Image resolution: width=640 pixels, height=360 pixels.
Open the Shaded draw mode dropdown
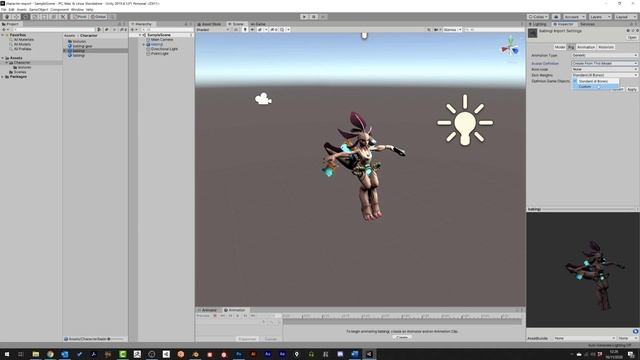point(213,30)
